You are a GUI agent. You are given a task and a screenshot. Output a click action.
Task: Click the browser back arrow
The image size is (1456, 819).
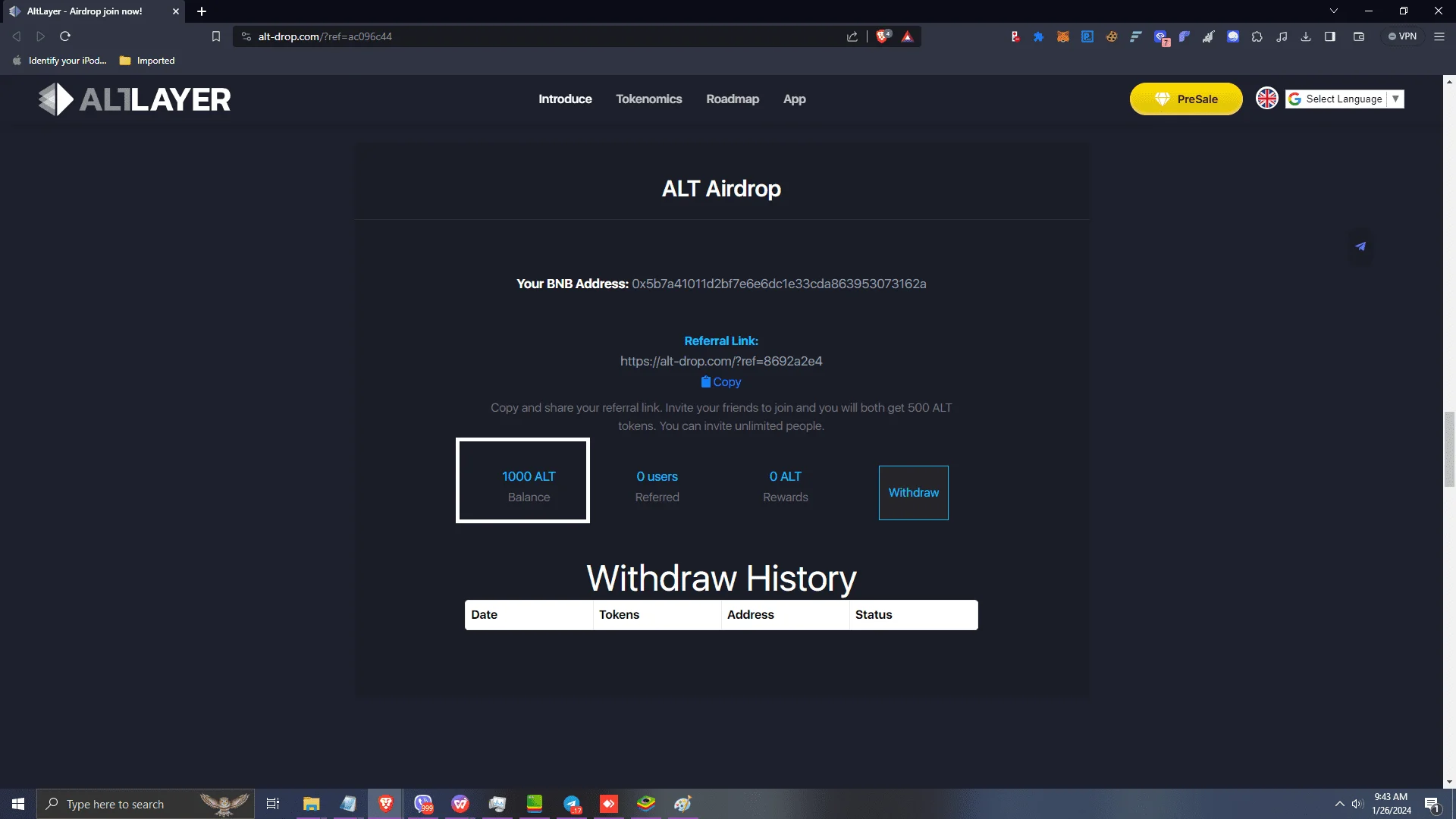pos(17,36)
